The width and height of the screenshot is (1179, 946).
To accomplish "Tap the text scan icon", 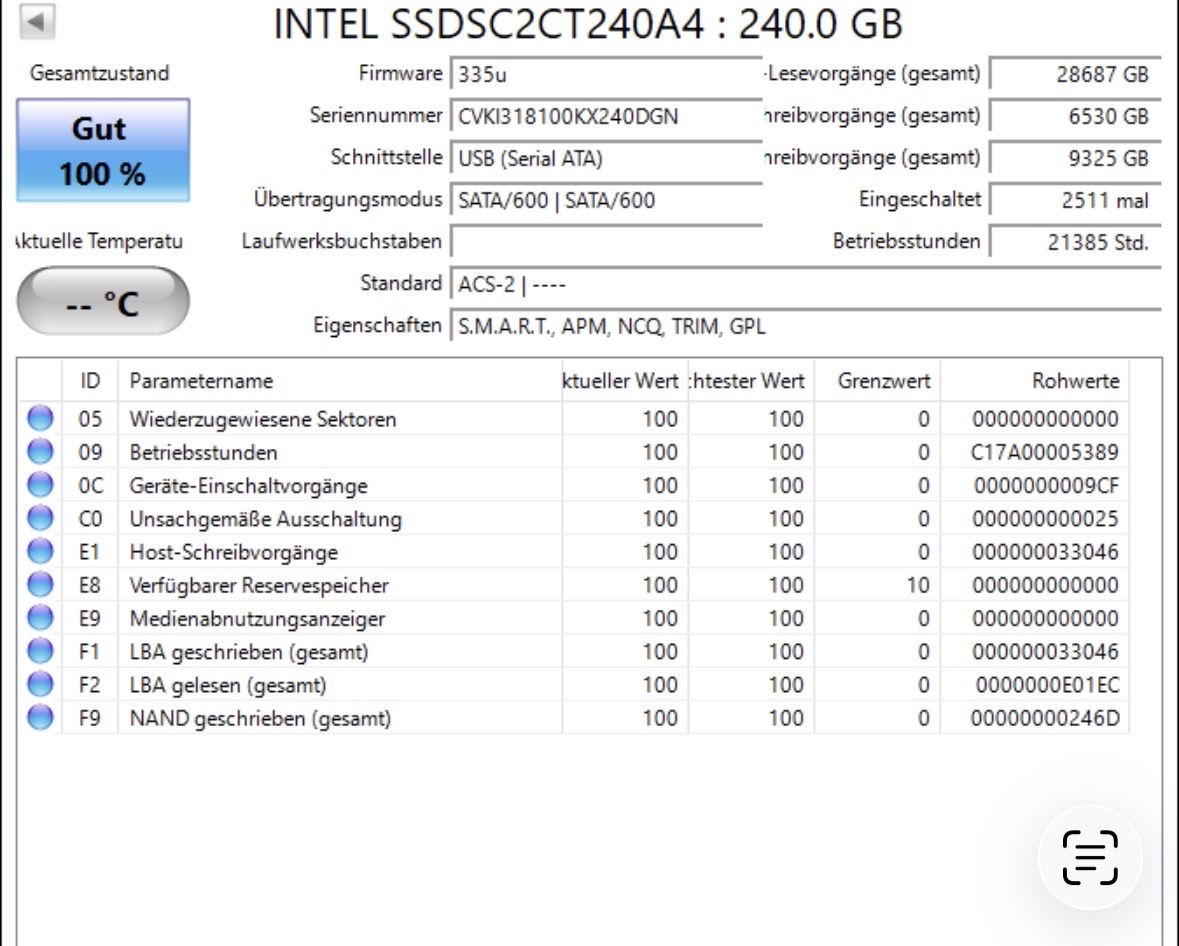I will pos(1090,857).
